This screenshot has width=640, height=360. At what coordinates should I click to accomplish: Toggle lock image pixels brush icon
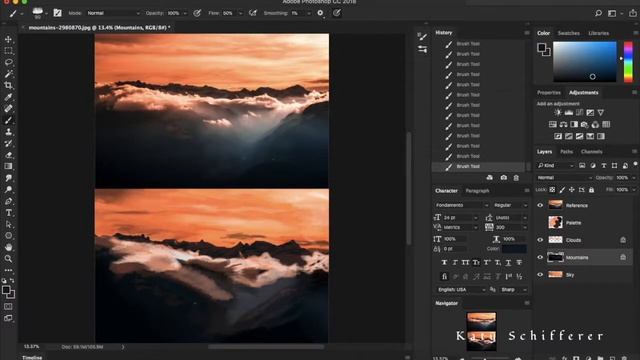tap(562, 190)
